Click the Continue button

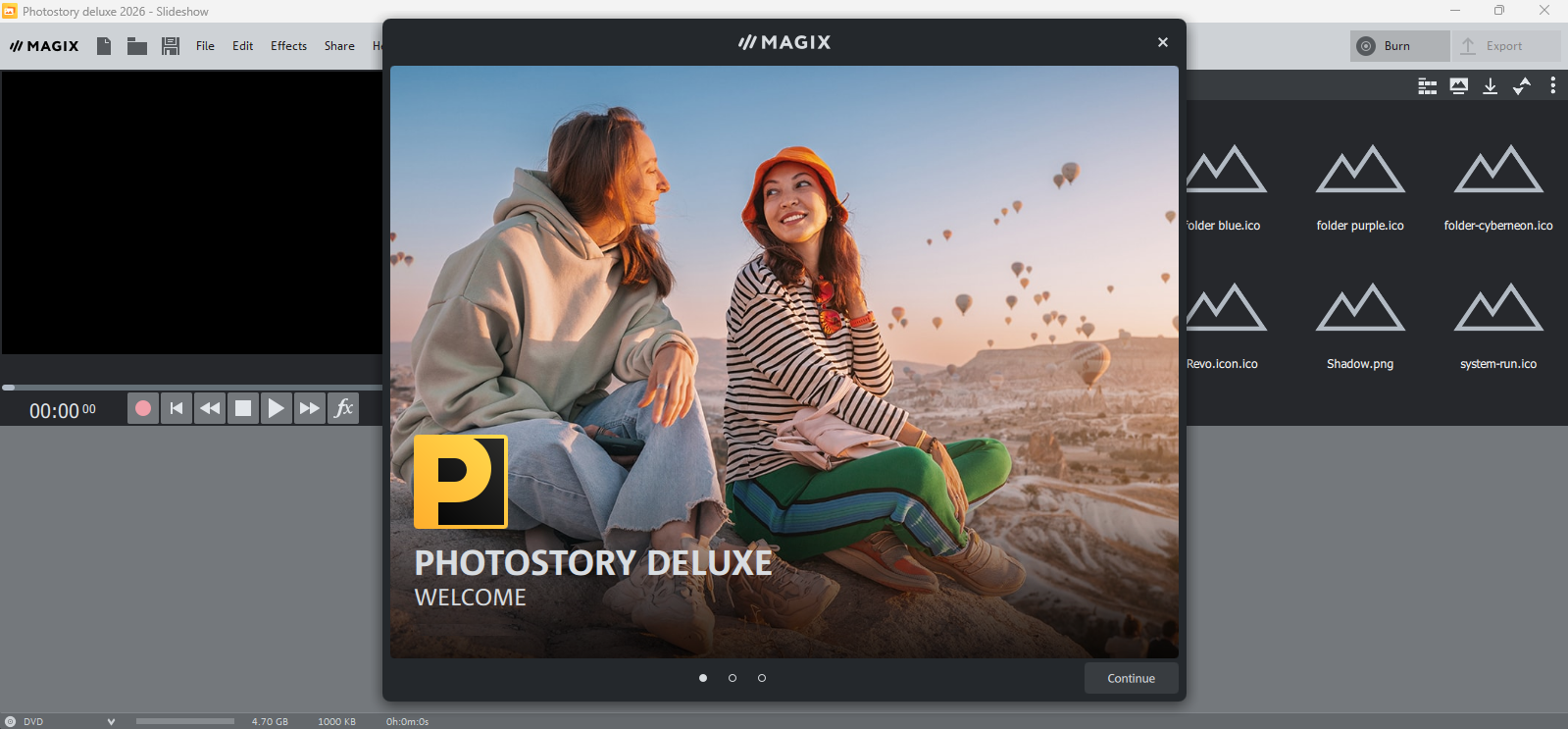[1131, 678]
